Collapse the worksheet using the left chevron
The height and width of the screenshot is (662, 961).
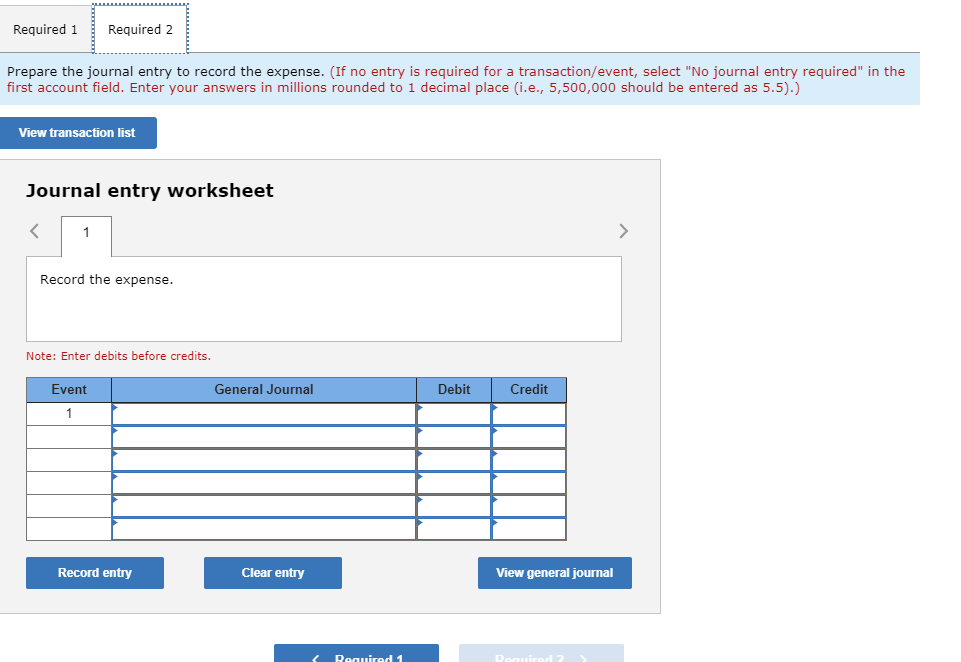click(x=33, y=230)
